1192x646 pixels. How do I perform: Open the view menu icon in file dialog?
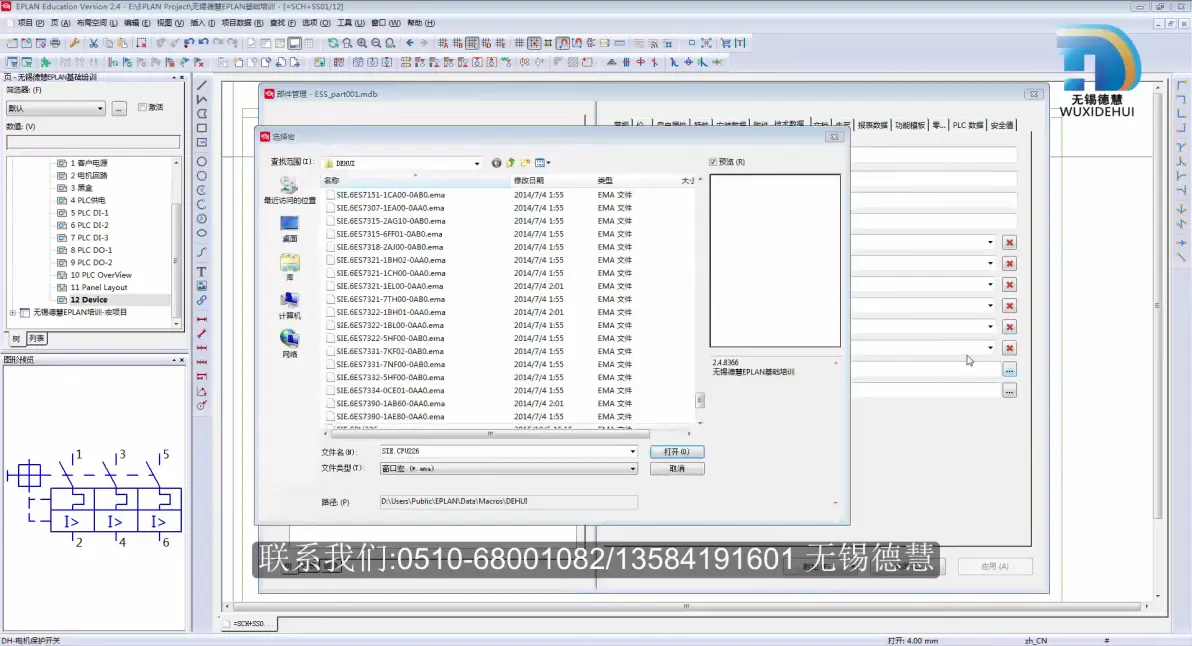pos(542,163)
